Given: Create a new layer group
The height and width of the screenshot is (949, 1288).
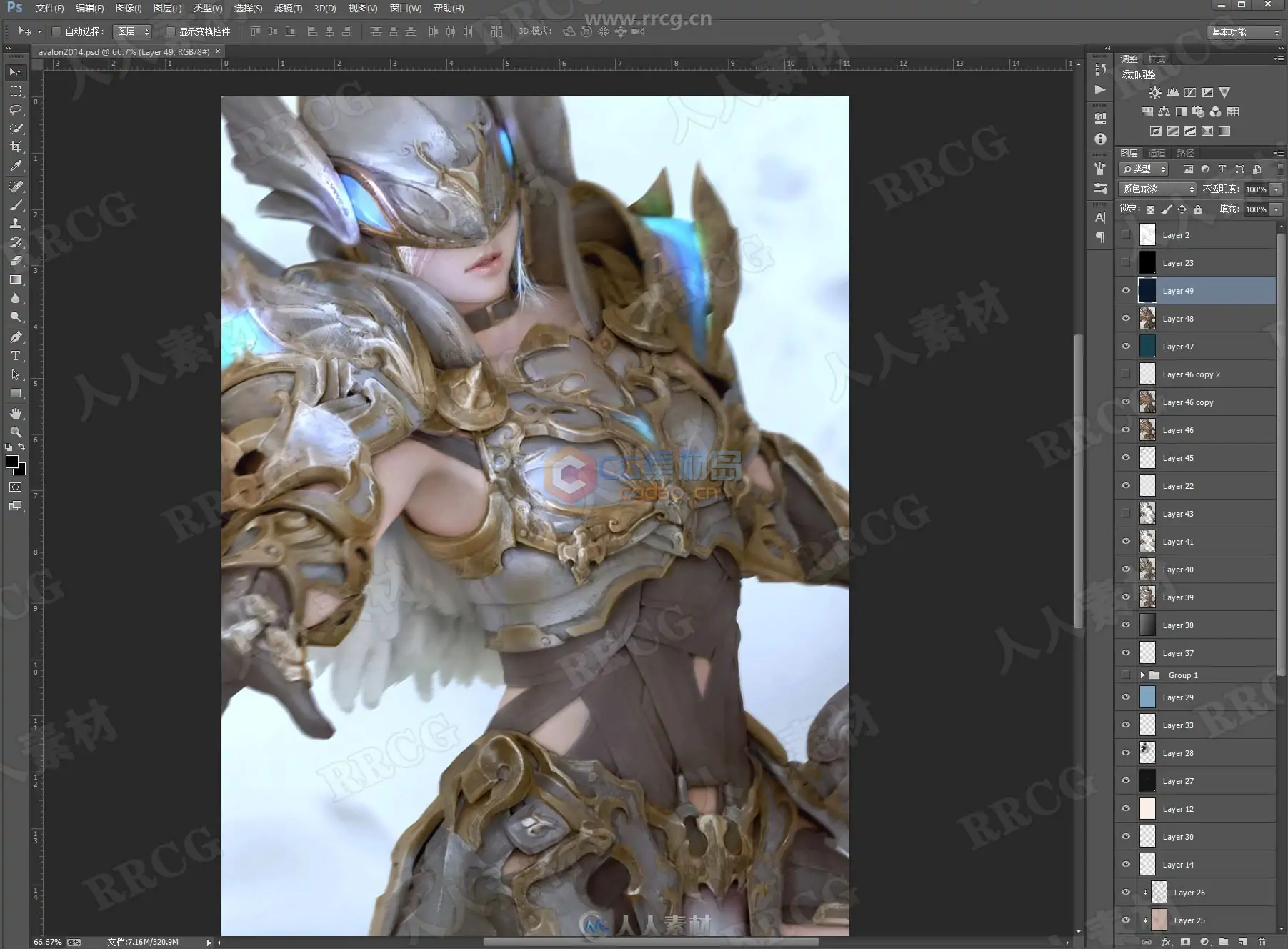Looking at the screenshot, I should tap(1223, 942).
